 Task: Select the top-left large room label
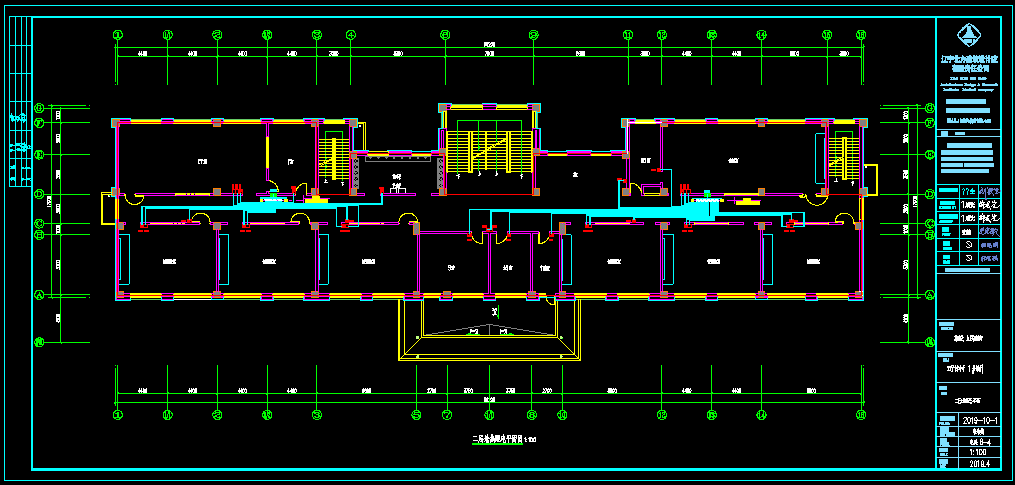(x=201, y=160)
